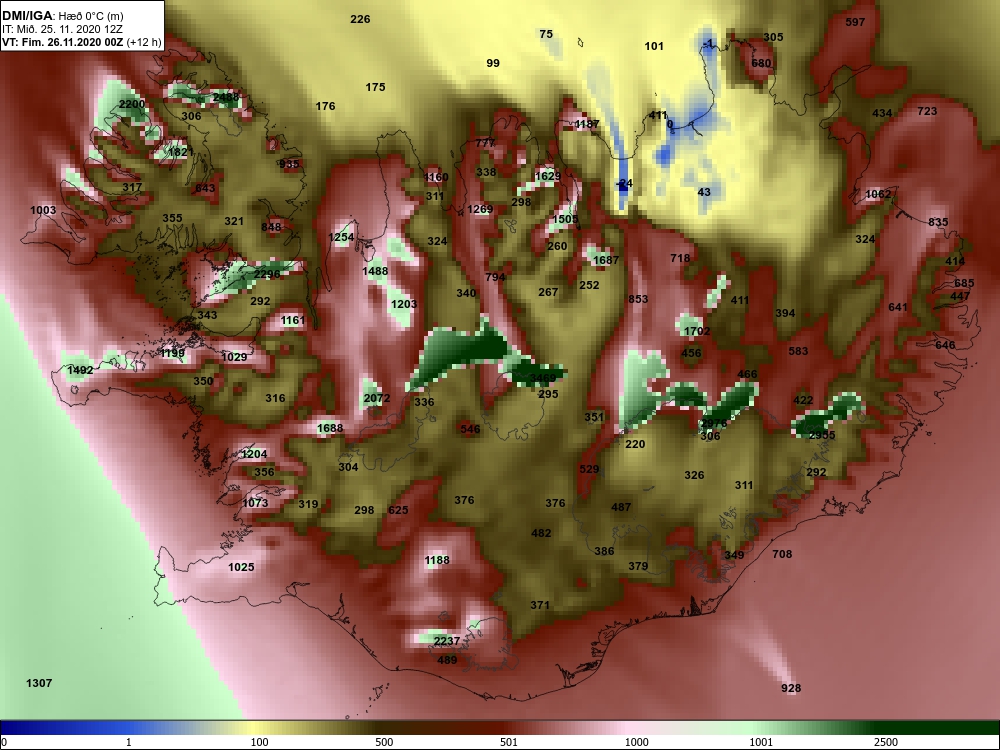Click the 853 height label
Screen dimensions: 1000x750
638,299
